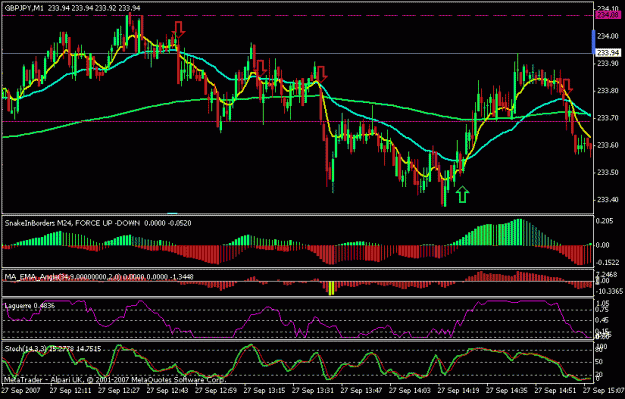Select the green up buy arrow
The height and width of the screenshot is (399, 625).
click(462, 194)
